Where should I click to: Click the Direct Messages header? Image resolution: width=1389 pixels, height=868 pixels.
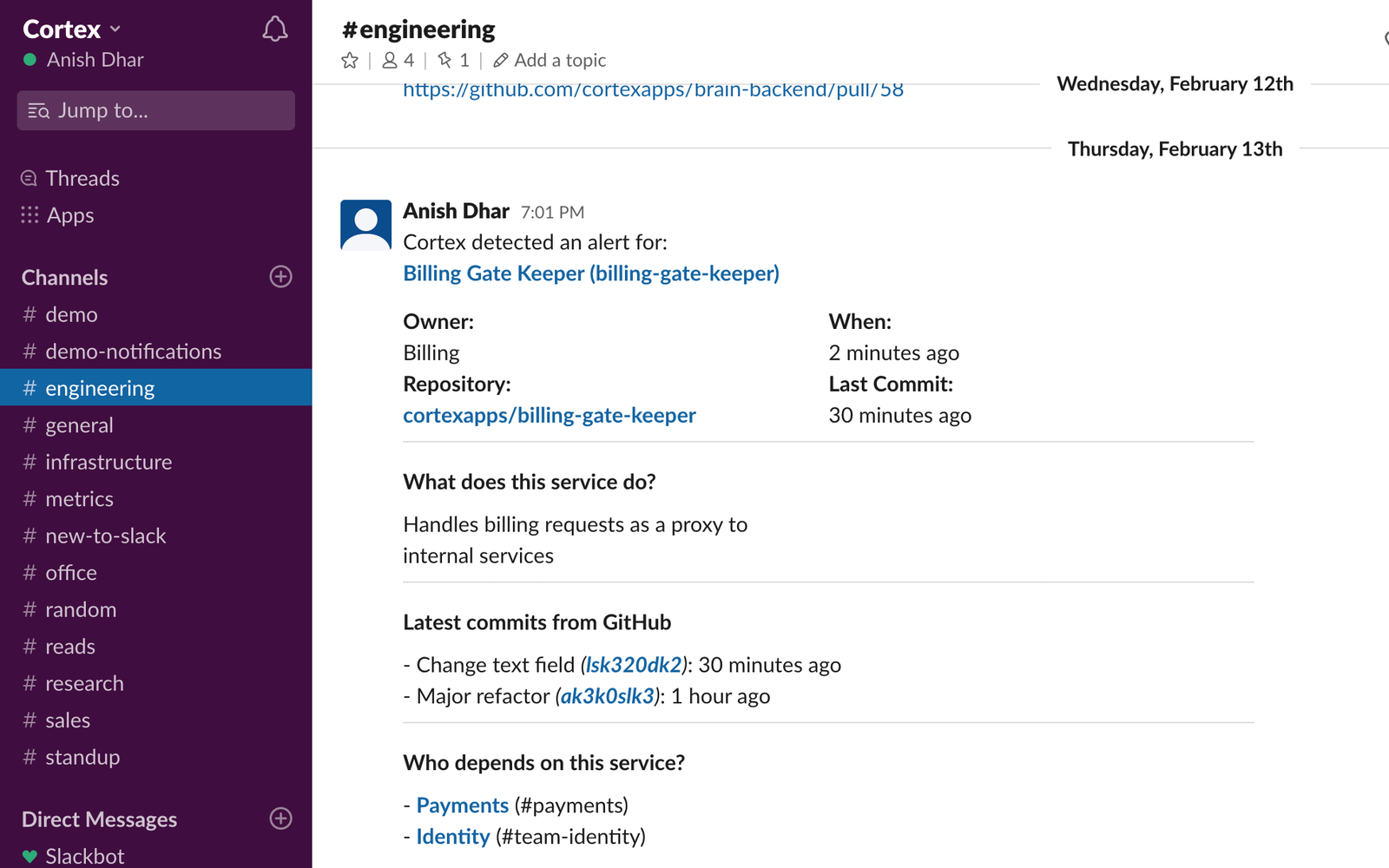(99, 819)
